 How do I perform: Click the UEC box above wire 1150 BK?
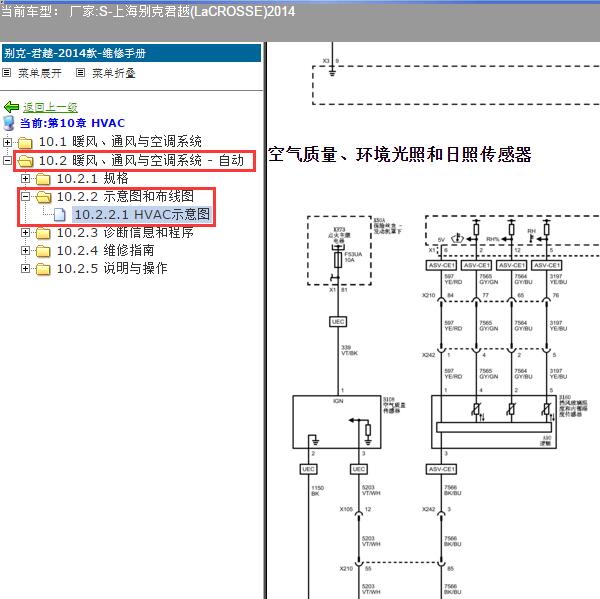(x=308, y=469)
